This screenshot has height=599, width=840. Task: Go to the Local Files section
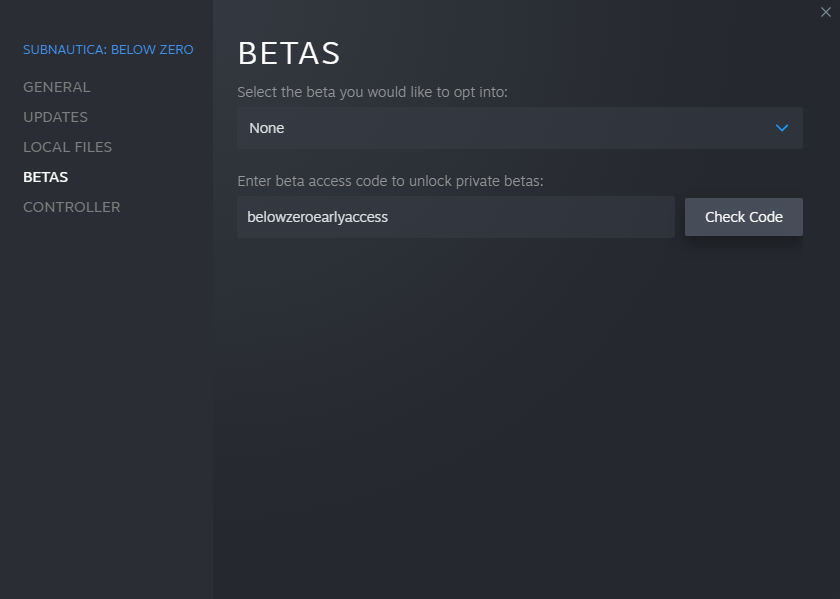68,147
